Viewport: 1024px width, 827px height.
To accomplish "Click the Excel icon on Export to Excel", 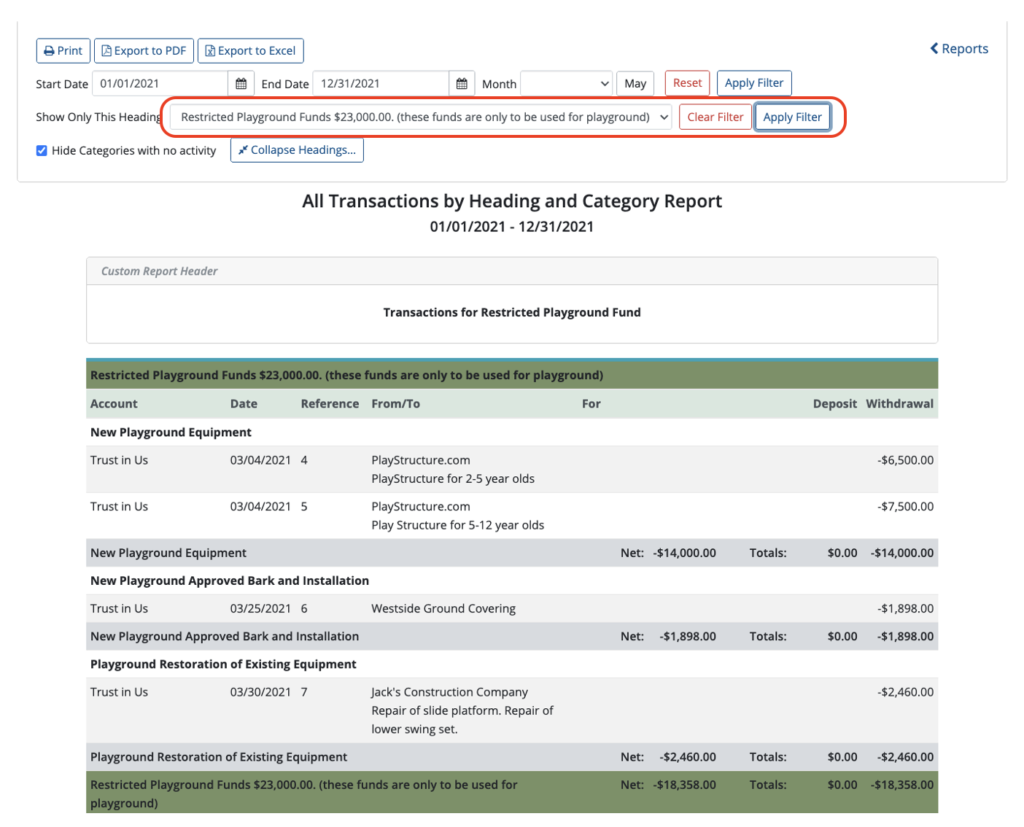I will click(210, 50).
